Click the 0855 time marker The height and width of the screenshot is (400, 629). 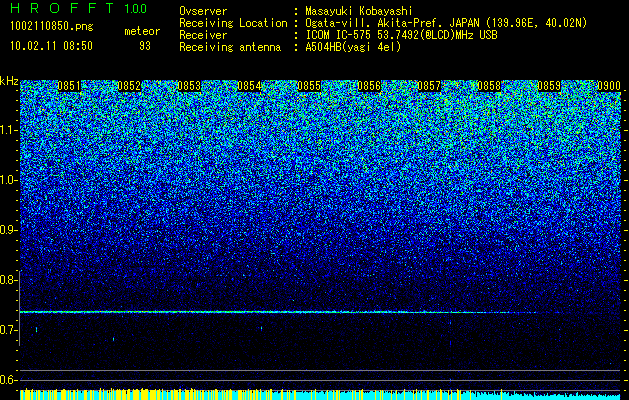(309, 86)
